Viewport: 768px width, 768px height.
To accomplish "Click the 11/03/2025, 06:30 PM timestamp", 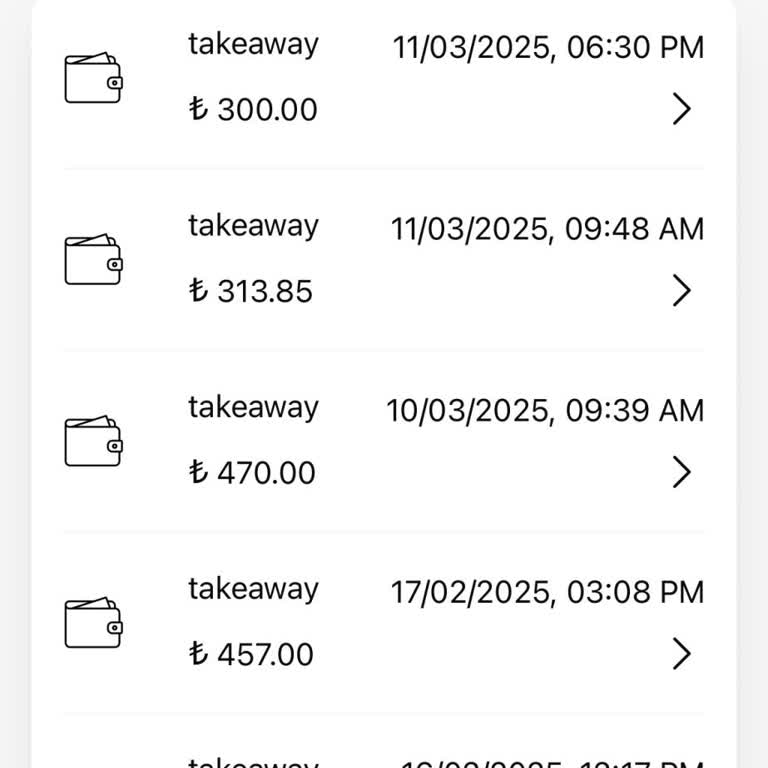I will pos(548,47).
